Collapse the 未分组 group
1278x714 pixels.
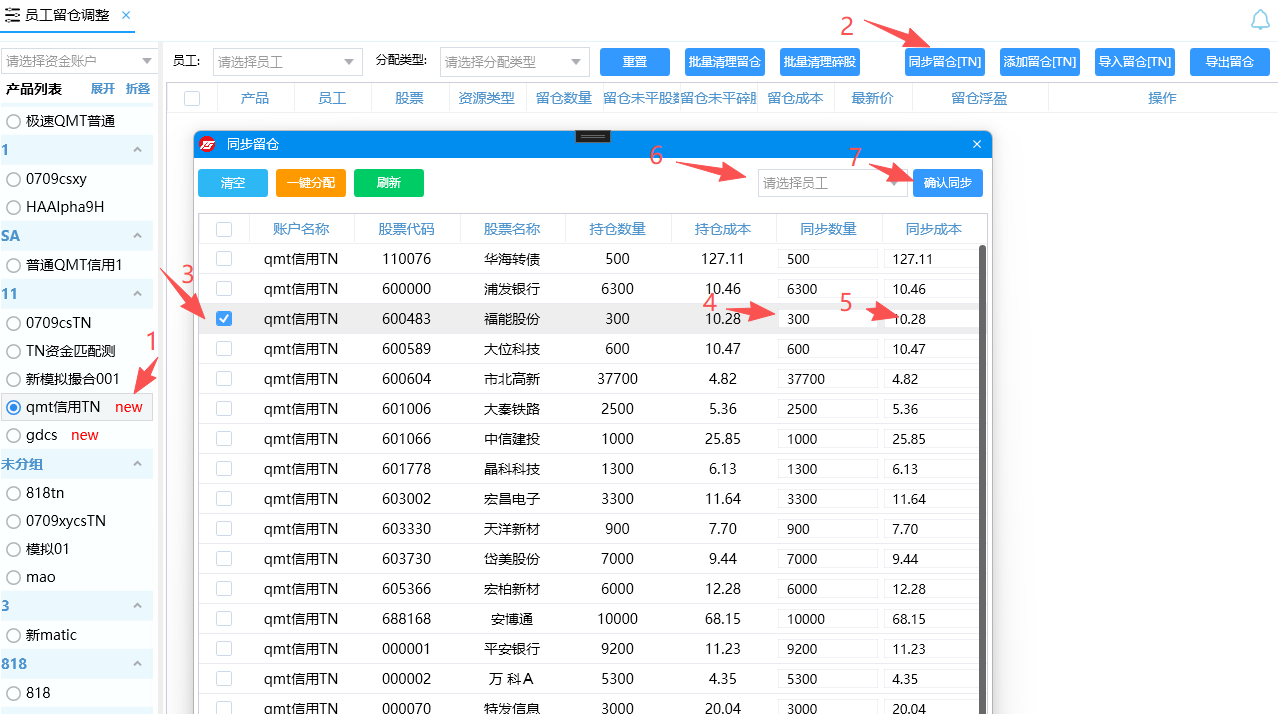click(x=137, y=464)
